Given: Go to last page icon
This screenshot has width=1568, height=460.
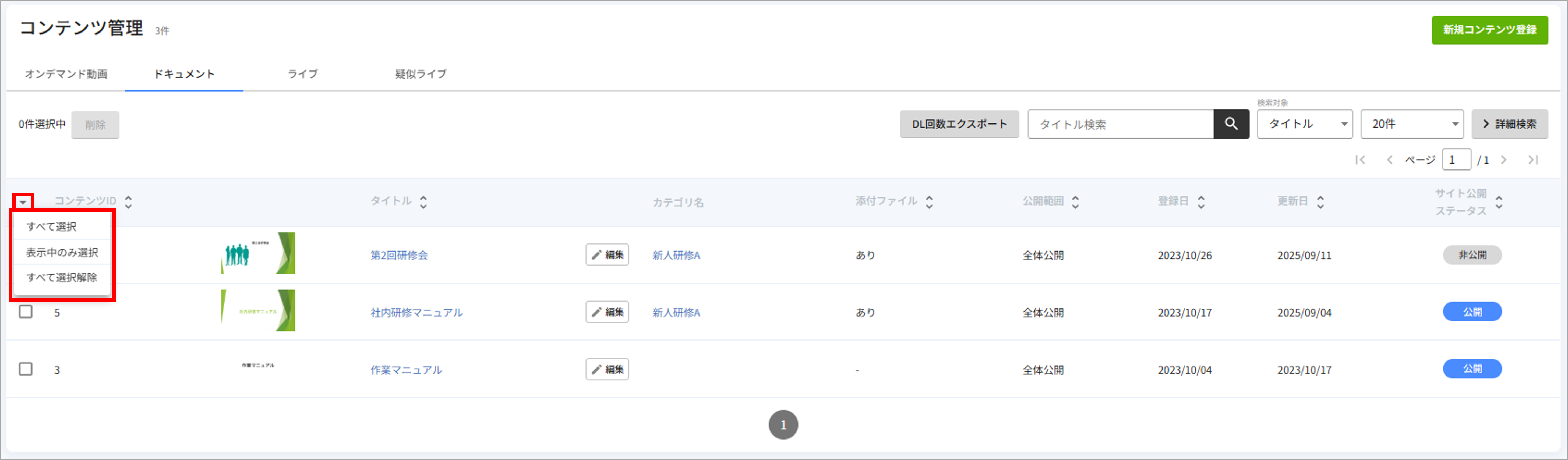Looking at the screenshot, I should [1533, 160].
